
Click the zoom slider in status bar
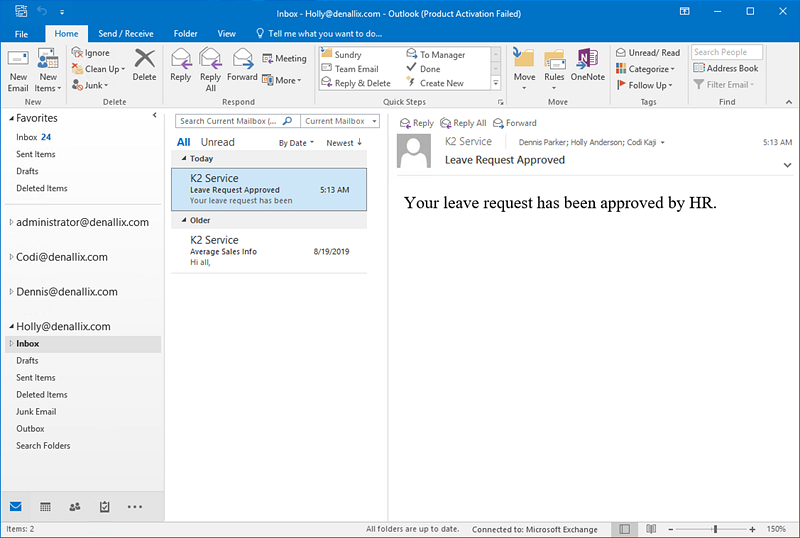tap(714, 529)
